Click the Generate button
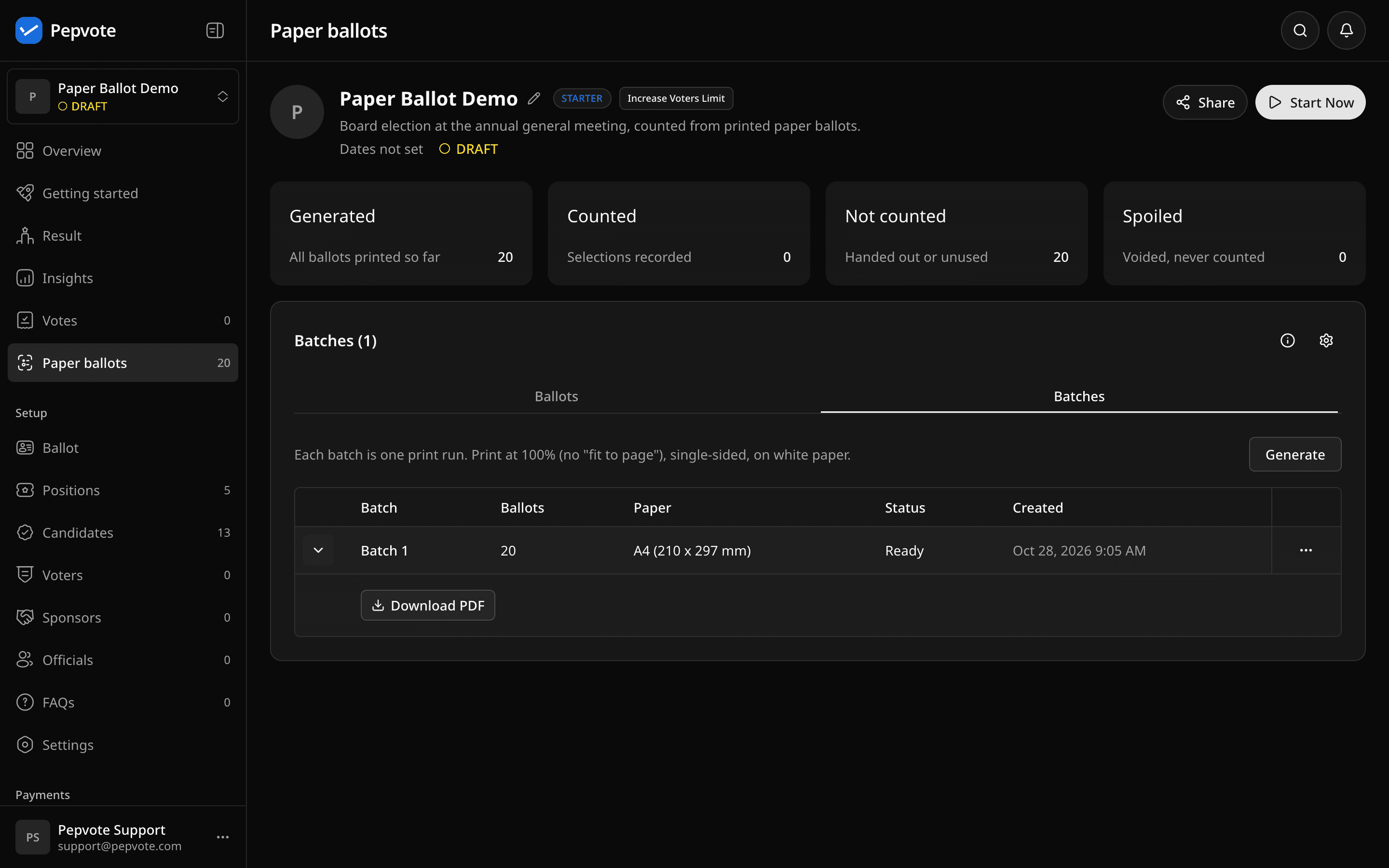This screenshot has width=1389, height=868. (1295, 455)
